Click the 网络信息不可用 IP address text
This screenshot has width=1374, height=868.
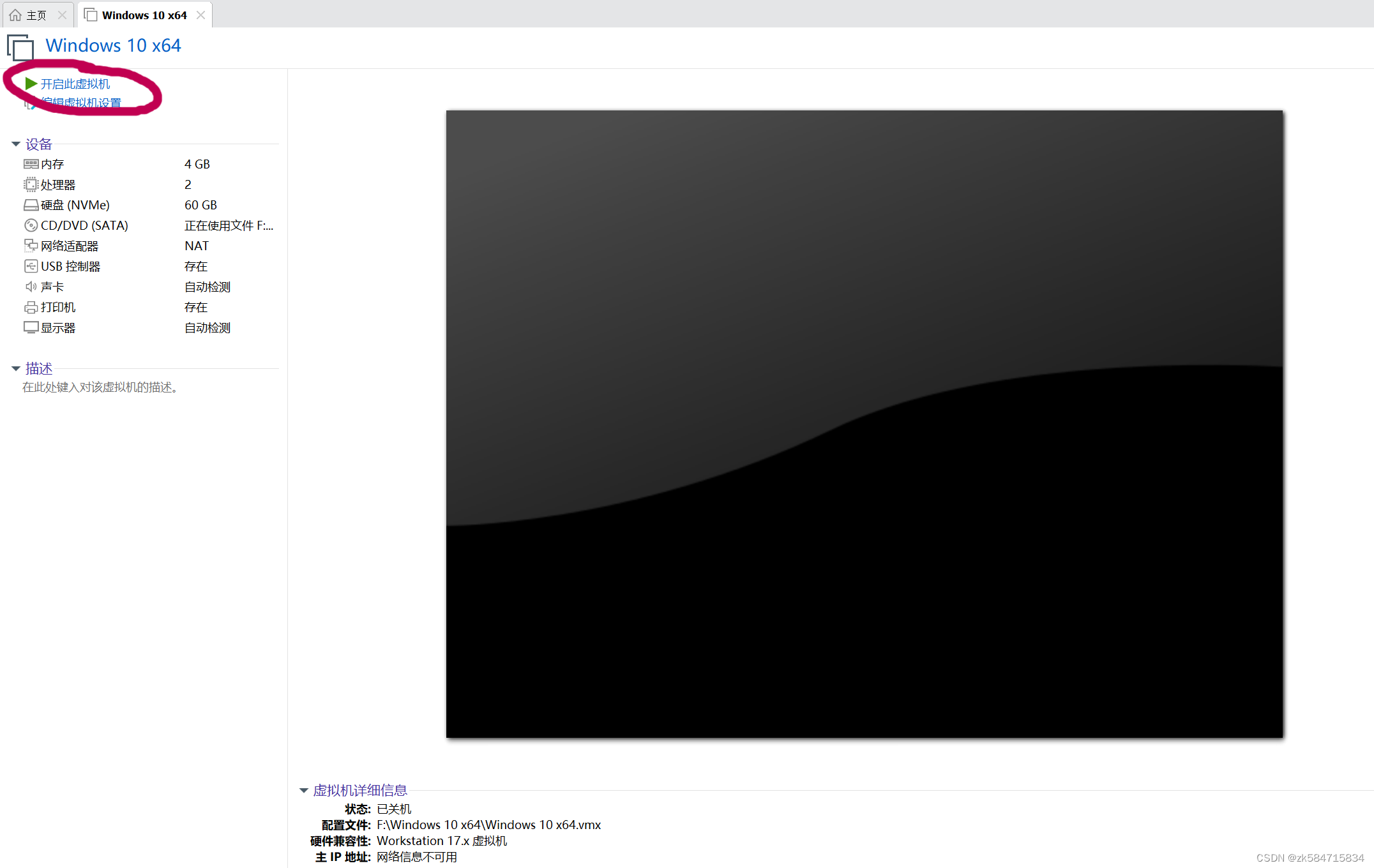(x=417, y=857)
